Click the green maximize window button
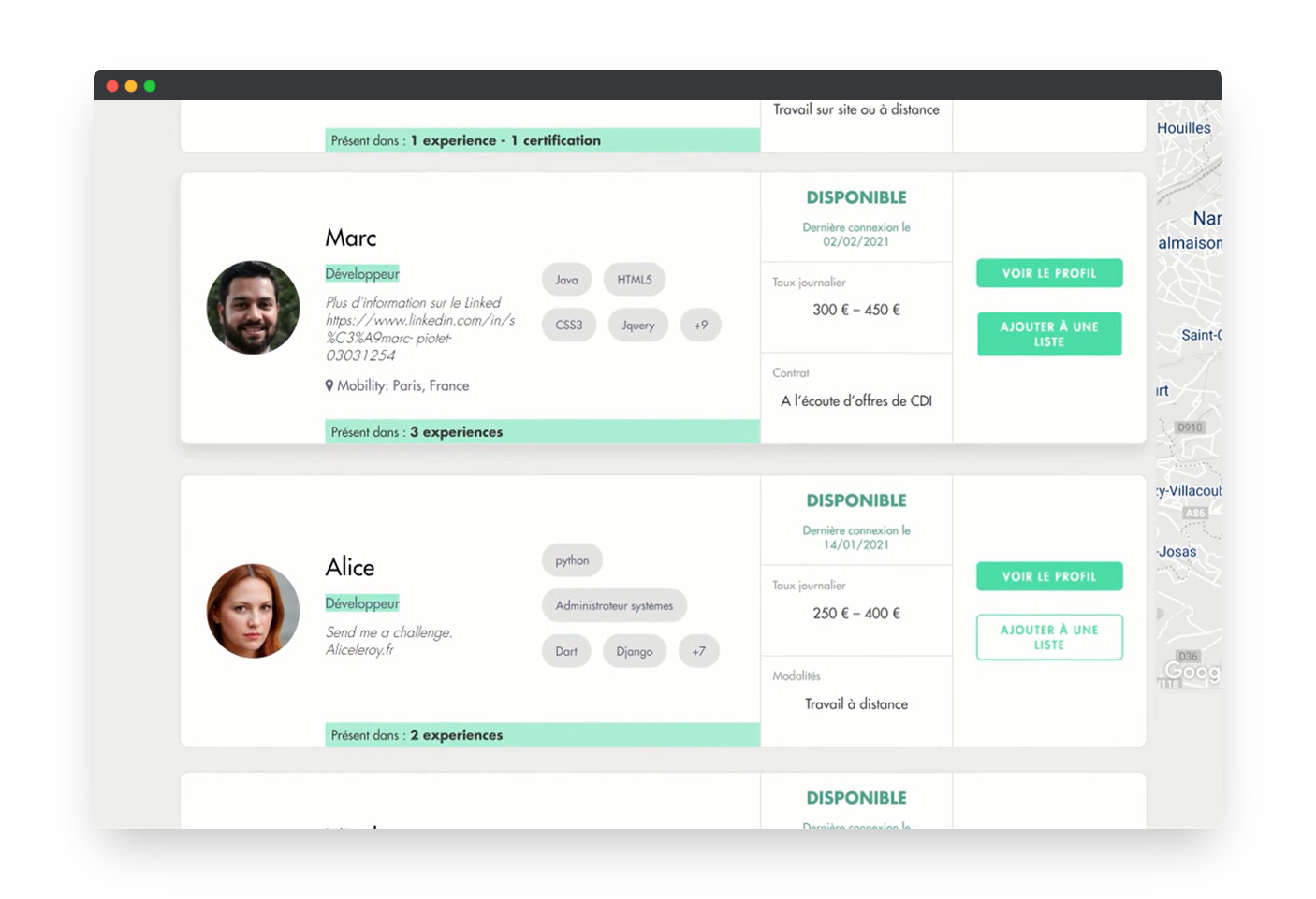 (x=150, y=86)
